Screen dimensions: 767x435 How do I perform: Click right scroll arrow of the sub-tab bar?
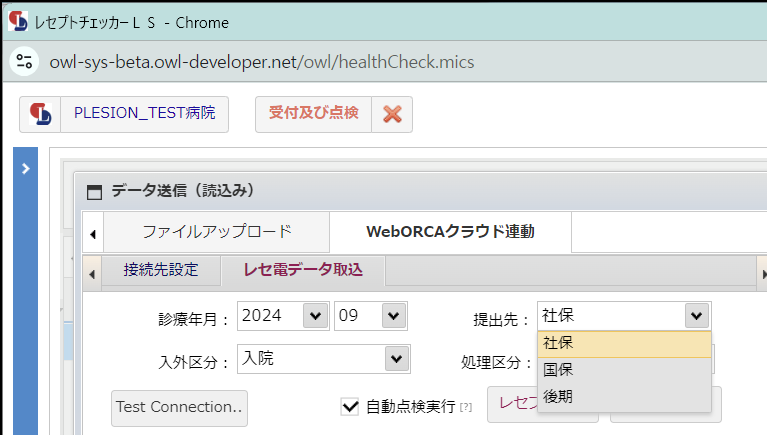coord(763,274)
